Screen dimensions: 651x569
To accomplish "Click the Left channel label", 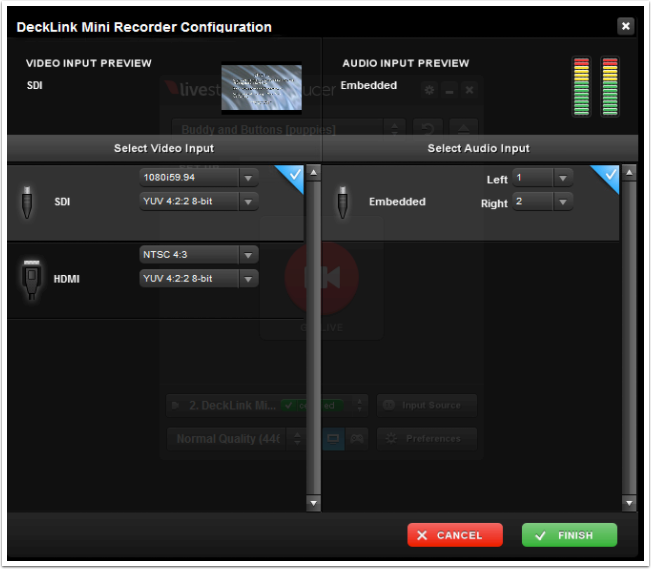I will click(497, 180).
